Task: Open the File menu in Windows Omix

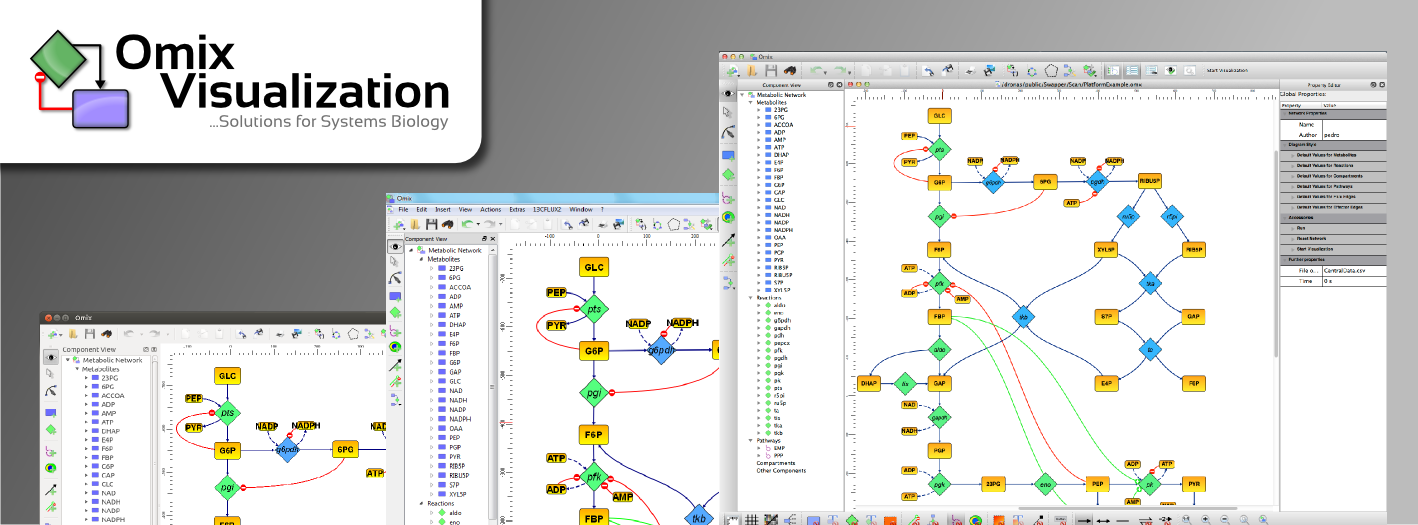Action: tap(403, 209)
